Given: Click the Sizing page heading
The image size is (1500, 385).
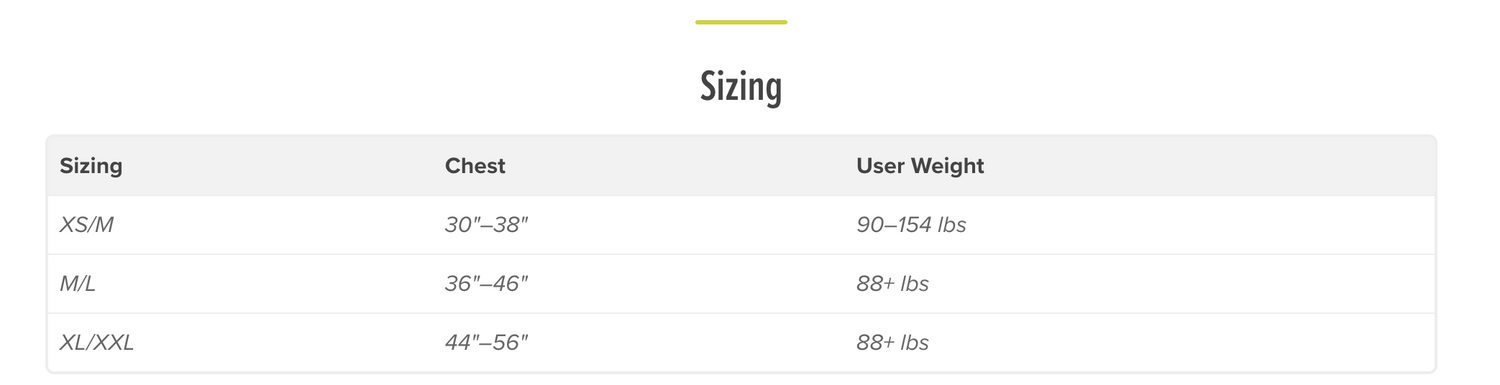Looking at the screenshot, I should point(741,88).
